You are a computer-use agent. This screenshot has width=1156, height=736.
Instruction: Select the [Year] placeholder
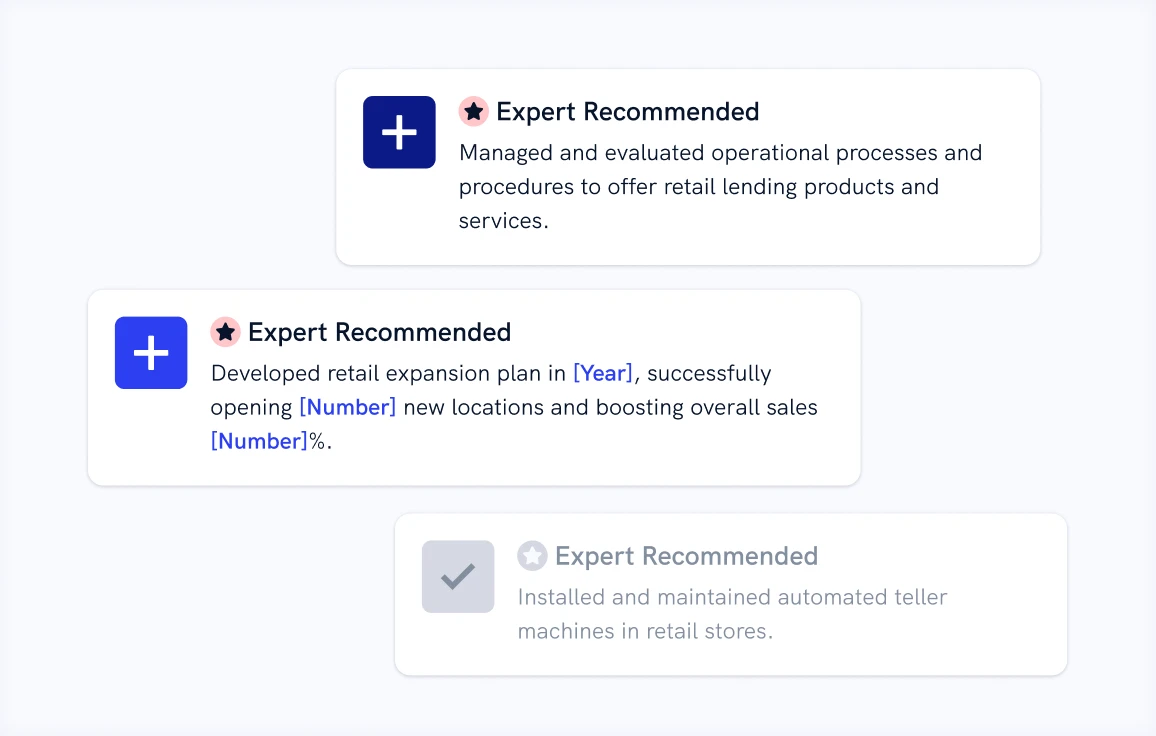602,374
